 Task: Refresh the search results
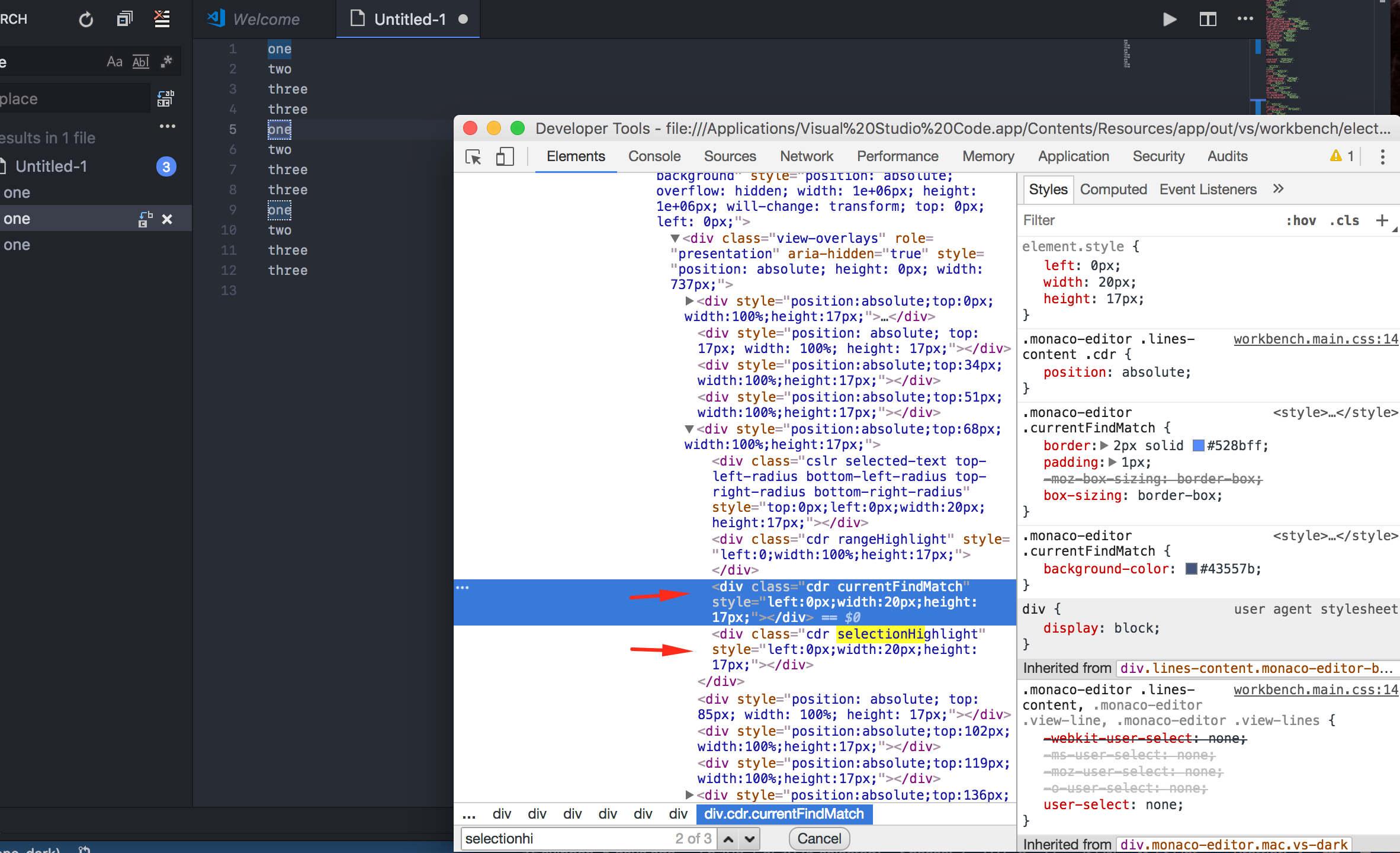(85, 19)
